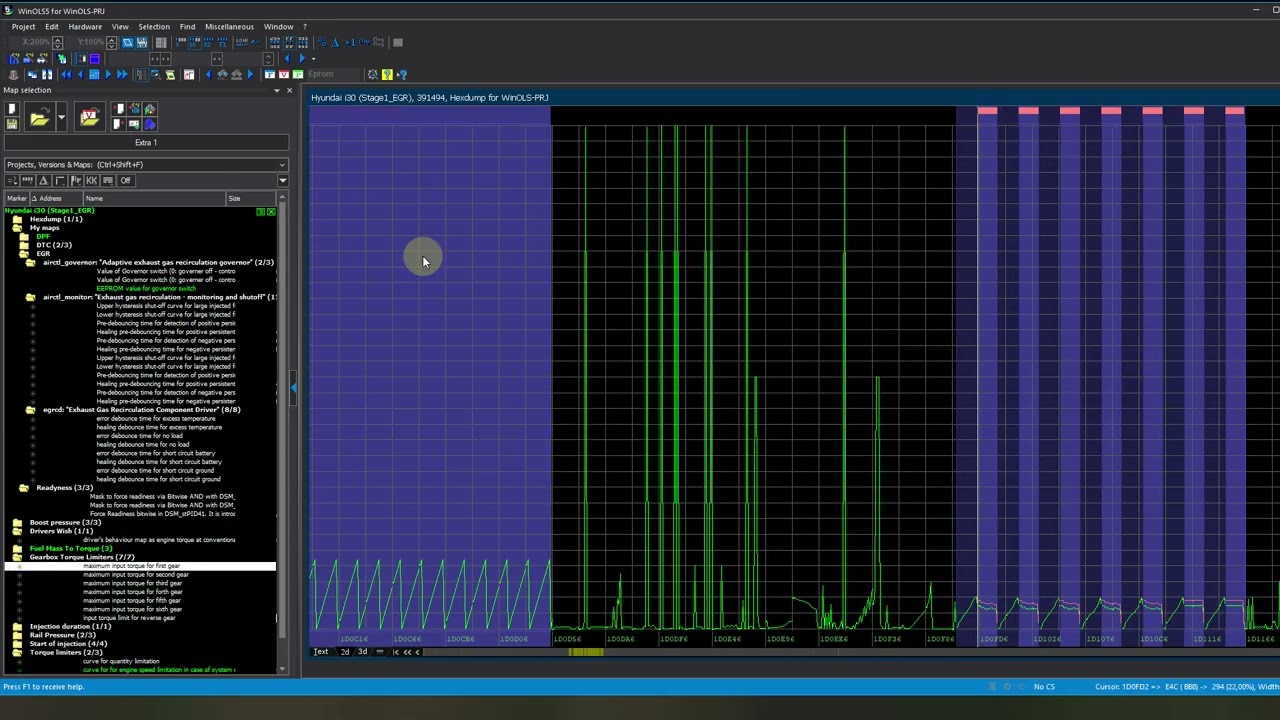The image size is (1280, 720).
Task: Open the Miscellaneous menu
Action: [229, 27]
